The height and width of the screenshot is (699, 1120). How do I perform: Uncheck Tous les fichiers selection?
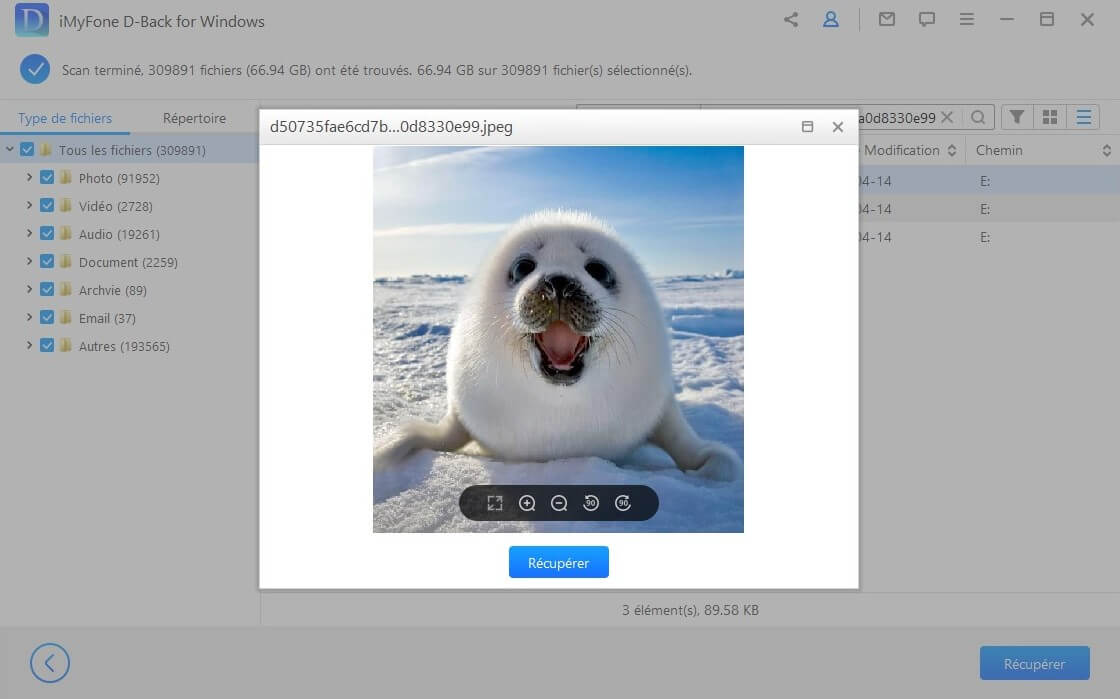pyautogui.click(x=24, y=149)
